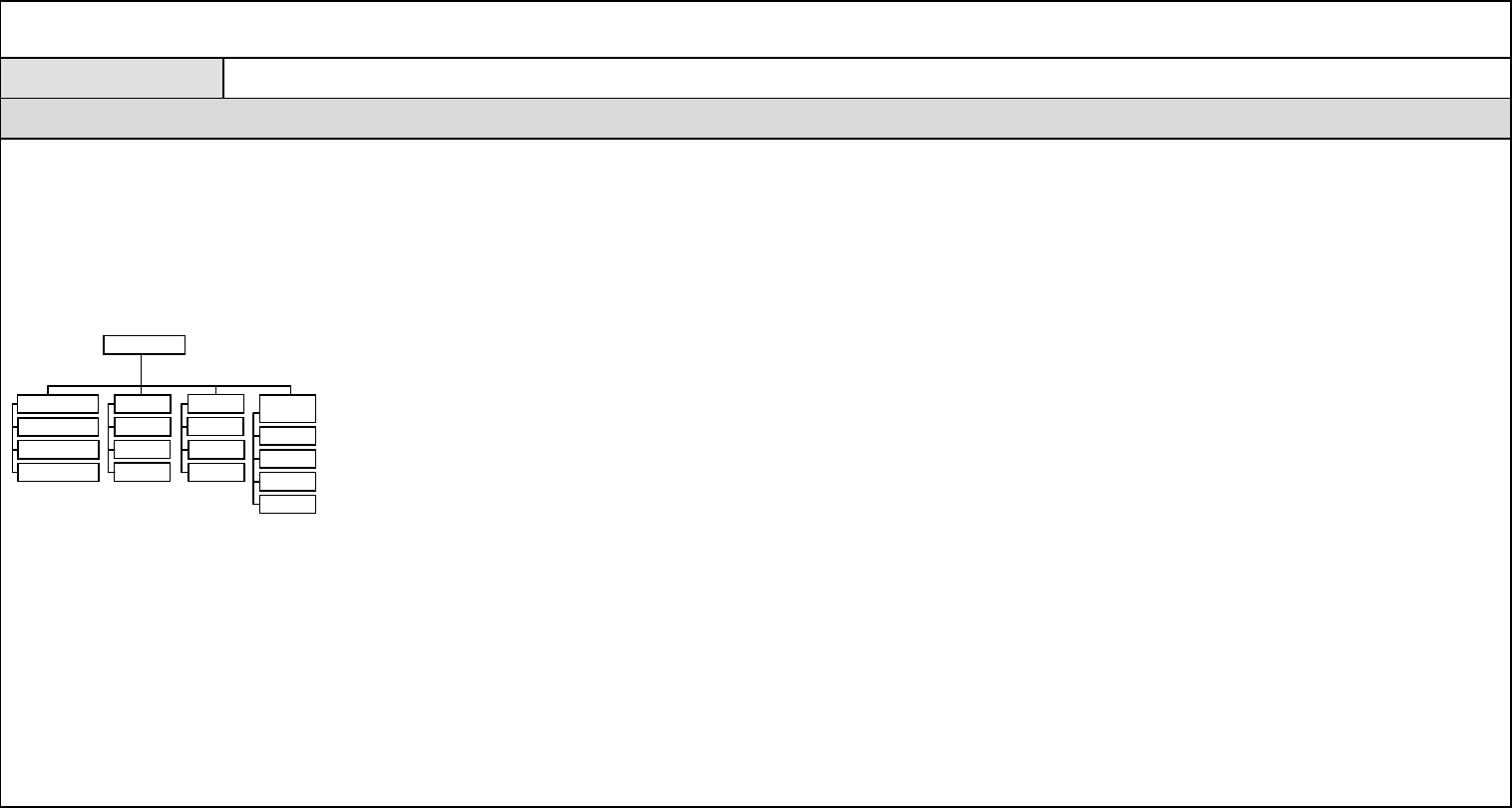Click the blank title cell at table top
1512x808 pixels.
[756, 30]
